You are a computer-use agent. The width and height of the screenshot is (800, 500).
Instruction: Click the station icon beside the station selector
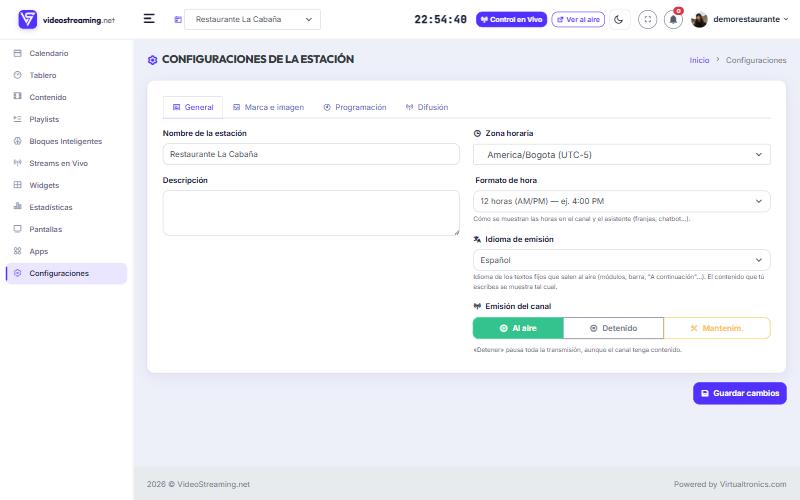pyautogui.click(x=178, y=19)
